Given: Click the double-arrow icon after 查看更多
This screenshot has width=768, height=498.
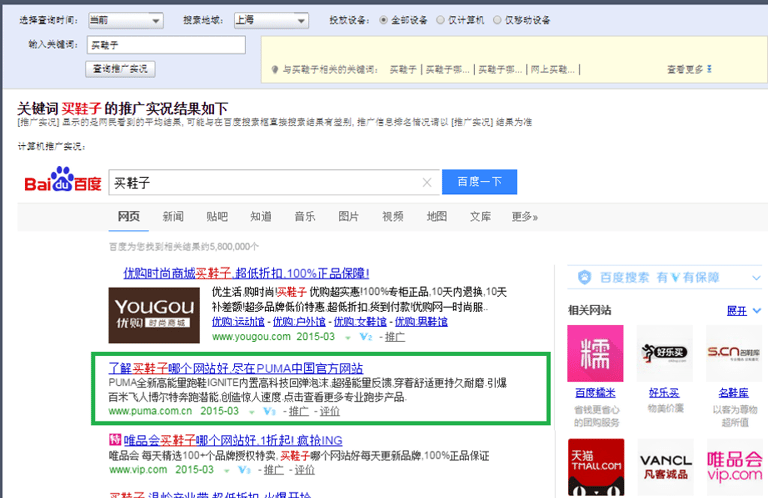Looking at the screenshot, I should pos(709,70).
